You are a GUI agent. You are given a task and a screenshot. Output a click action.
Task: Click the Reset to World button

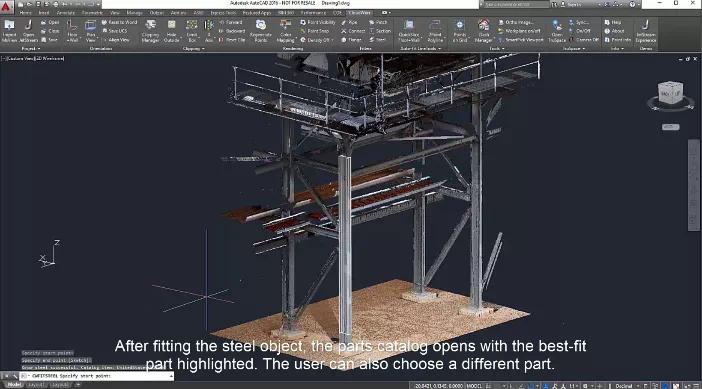point(120,22)
